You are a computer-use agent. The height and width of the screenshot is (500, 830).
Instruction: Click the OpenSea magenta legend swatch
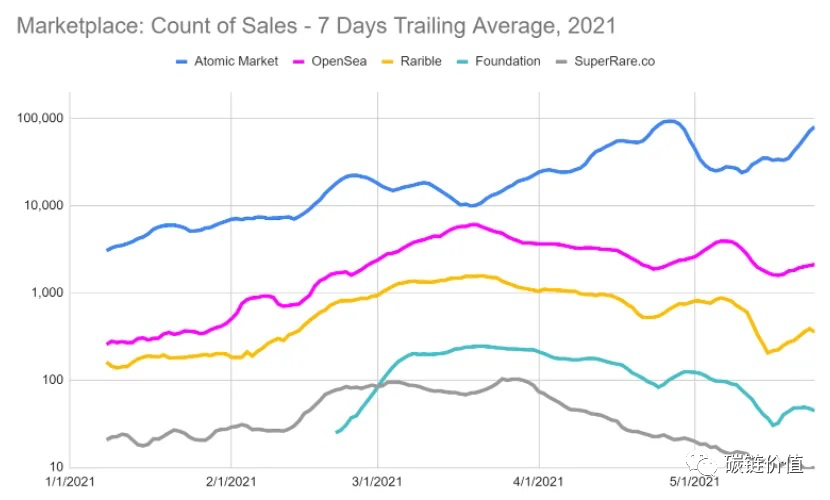(x=299, y=62)
